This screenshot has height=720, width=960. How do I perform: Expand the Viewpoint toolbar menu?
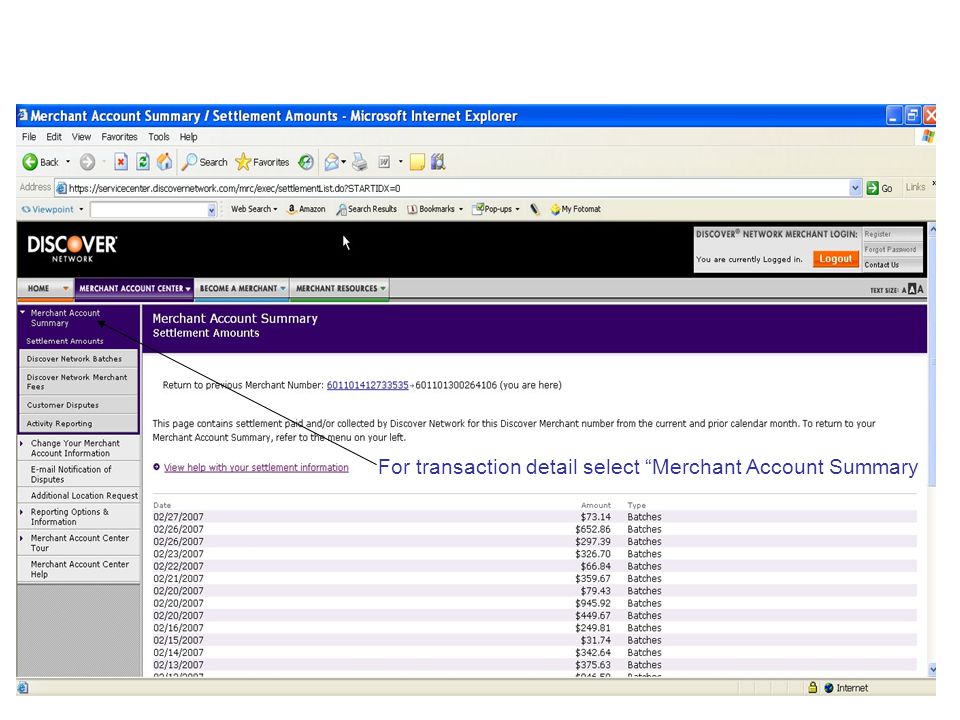81,209
